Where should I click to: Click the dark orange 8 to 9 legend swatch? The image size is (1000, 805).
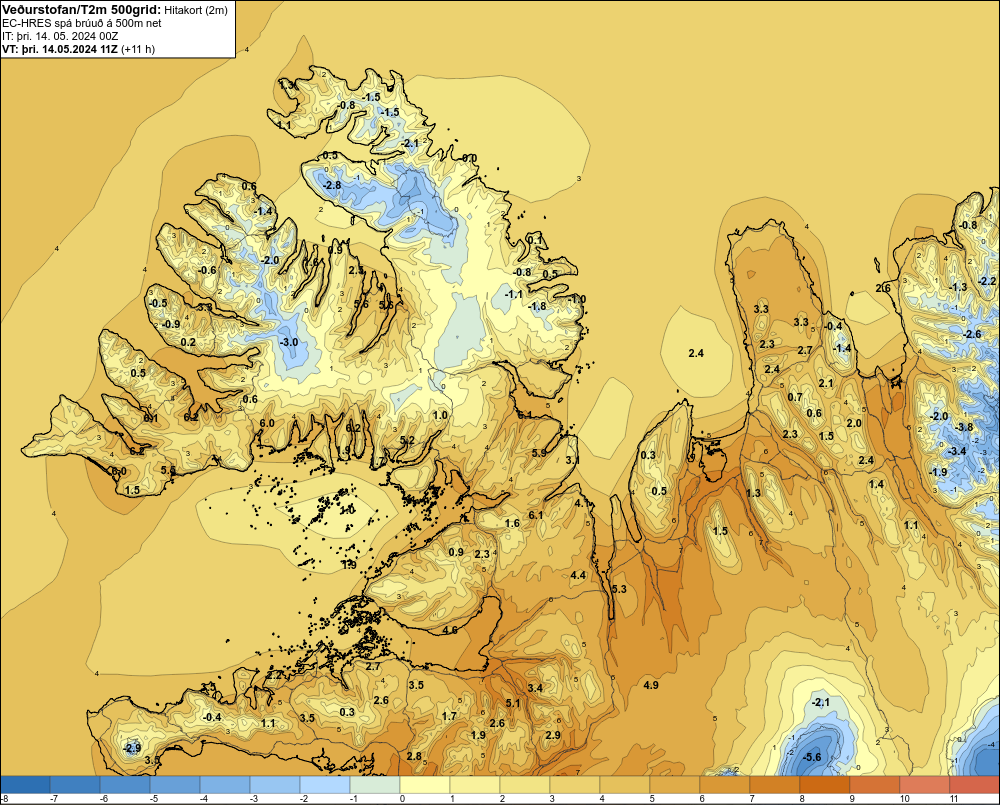(x=825, y=784)
